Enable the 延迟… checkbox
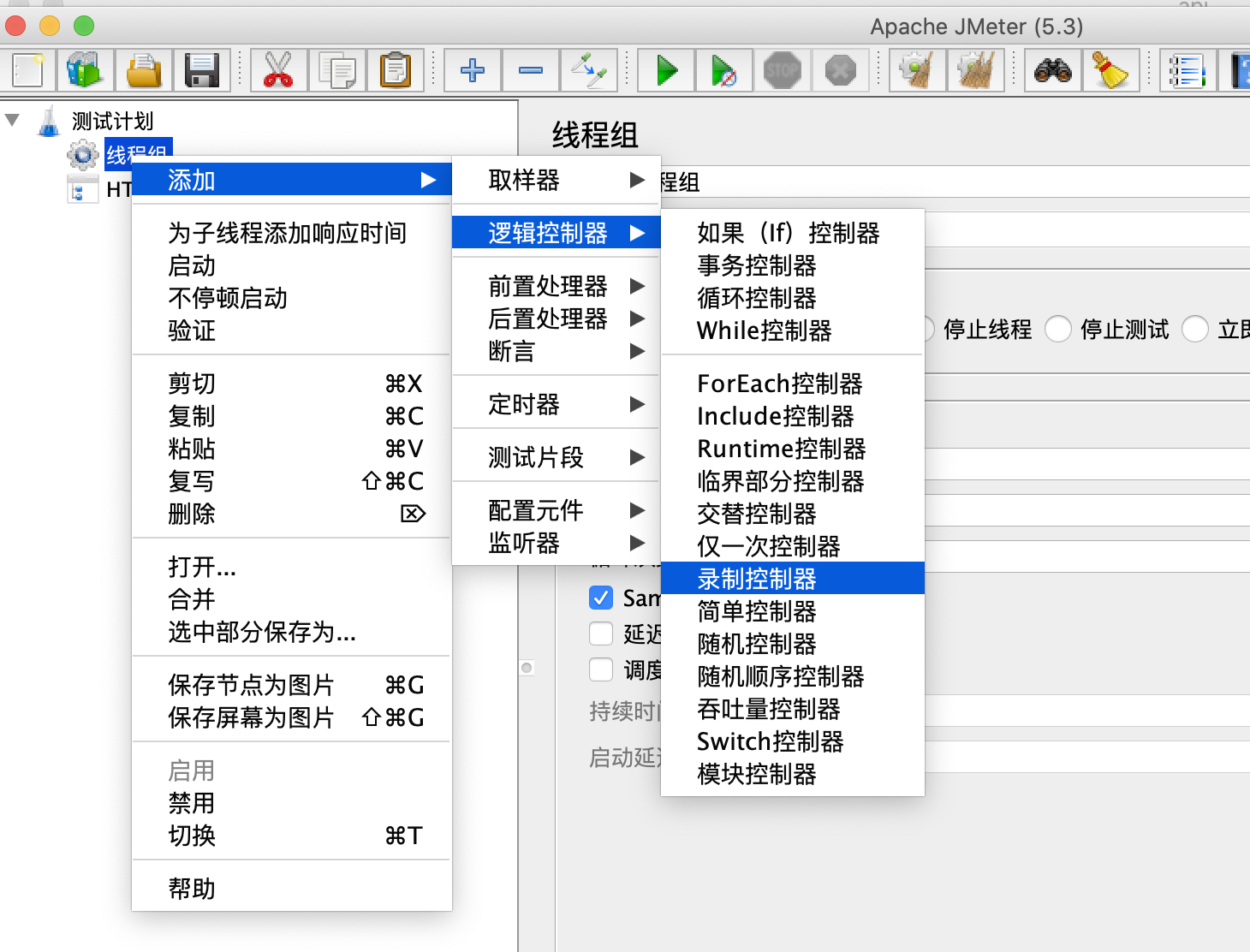The height and width of the screenshot is (952, 1250). tap(601, 634)
